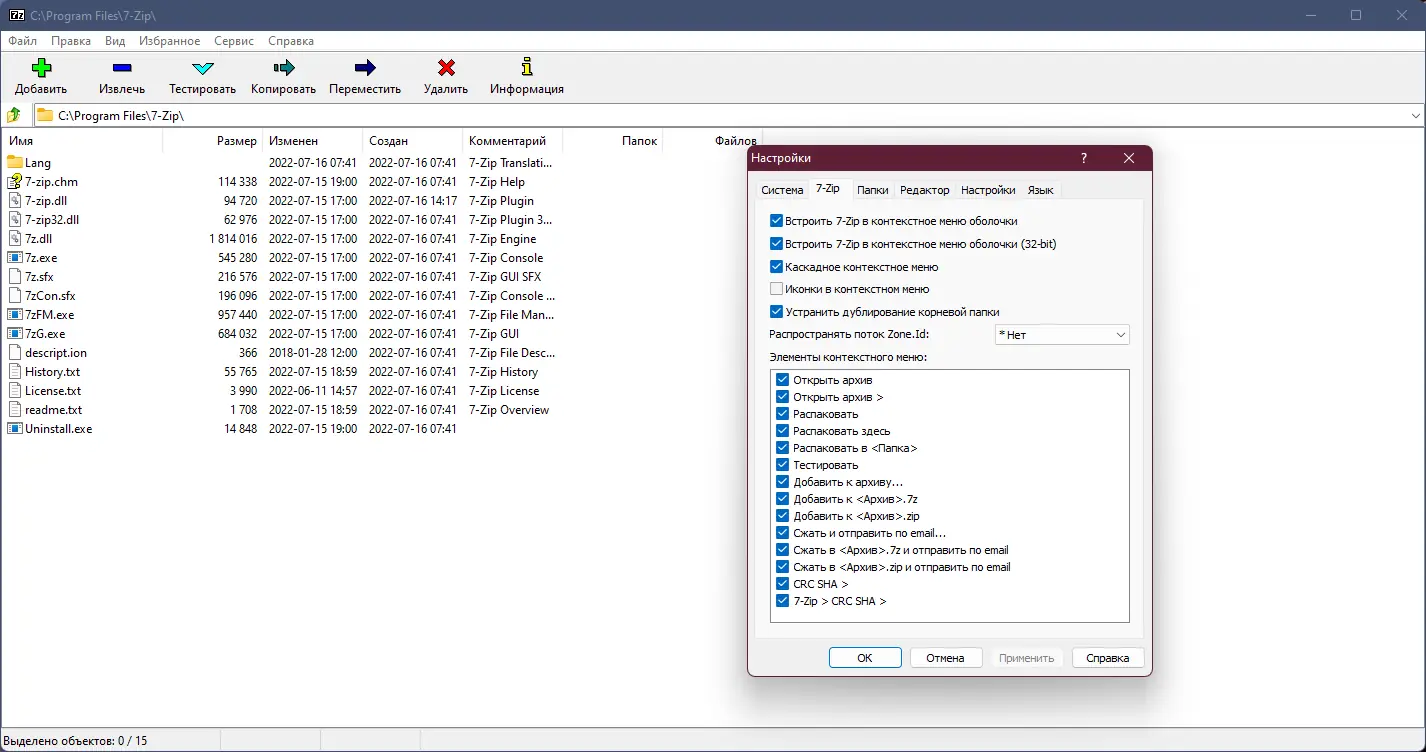The image size is (1426, 752).
Task: Toggle the 32-bit shell context menu checkbox
Action: pos(777,244)
